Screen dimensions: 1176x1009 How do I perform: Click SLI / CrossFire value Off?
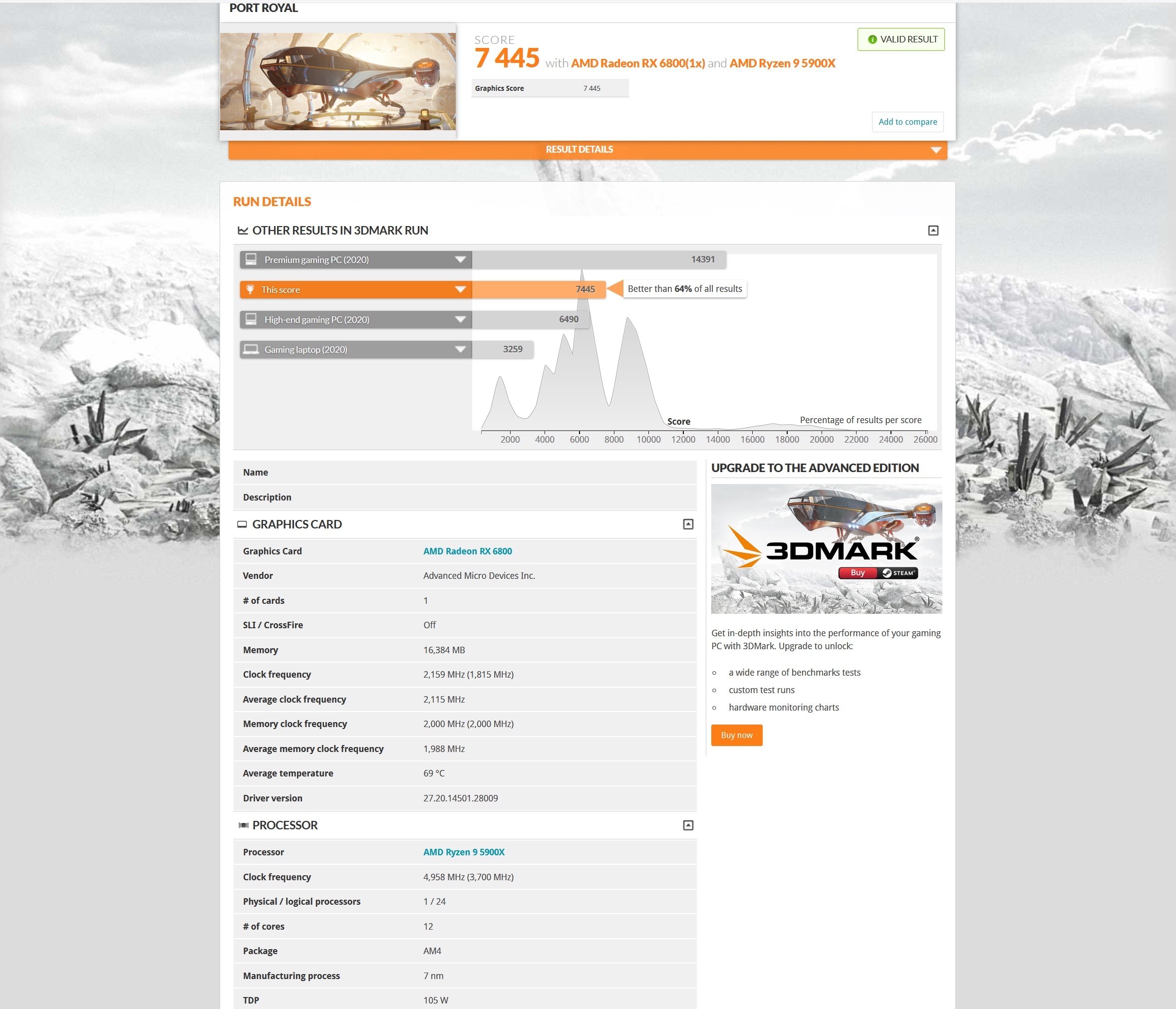pyautogui.click(x=430, y=625)
